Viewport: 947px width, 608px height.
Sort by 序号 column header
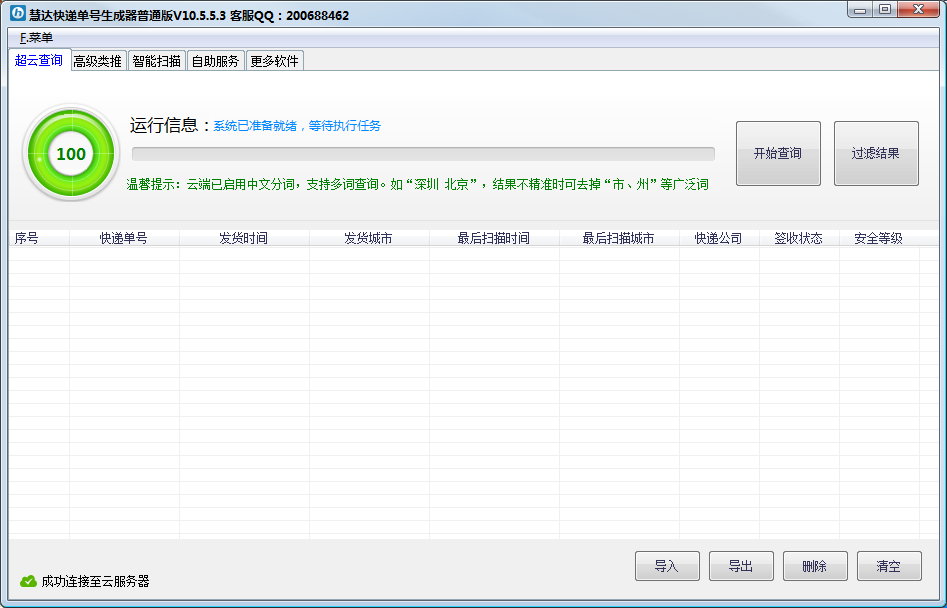[39, 238]
